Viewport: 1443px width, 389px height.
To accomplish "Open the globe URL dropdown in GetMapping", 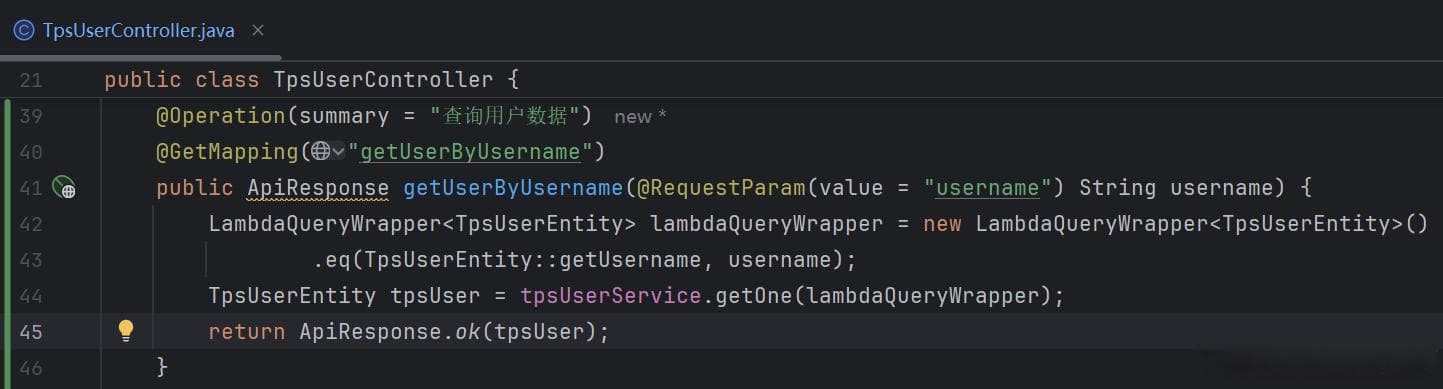I will tap(327, 151).
